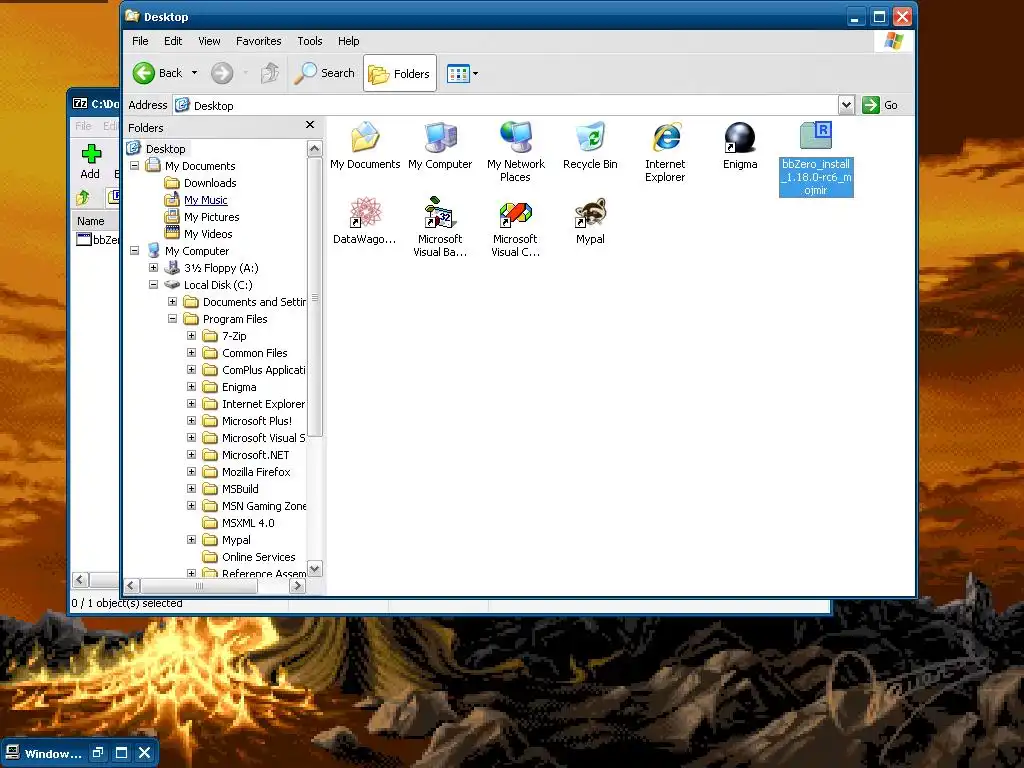Open the Edit menu in Desktop window

pos(173,41)
